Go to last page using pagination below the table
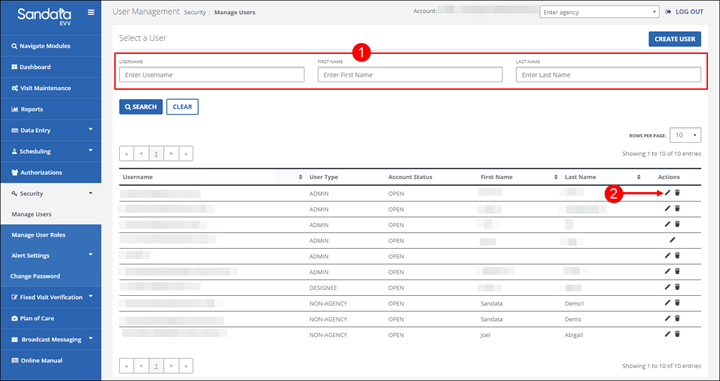Image resolution: width=720 pixels, height=381 pixels. (x=186, y=366)
